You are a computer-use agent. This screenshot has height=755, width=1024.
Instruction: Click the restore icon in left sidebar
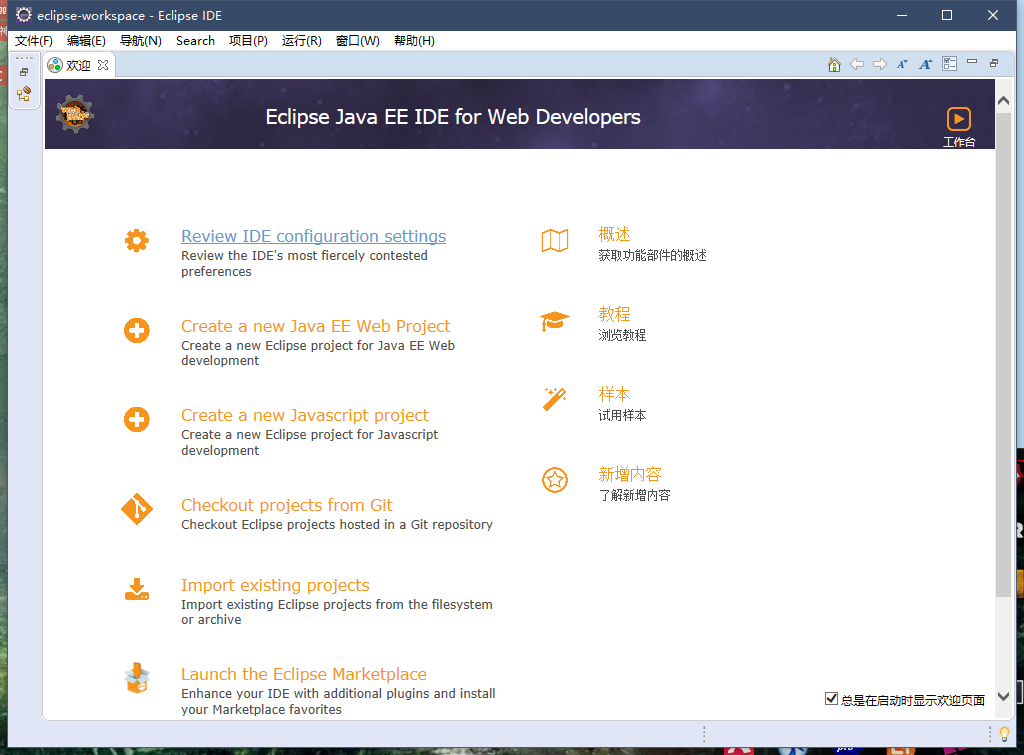click(24, 72)
